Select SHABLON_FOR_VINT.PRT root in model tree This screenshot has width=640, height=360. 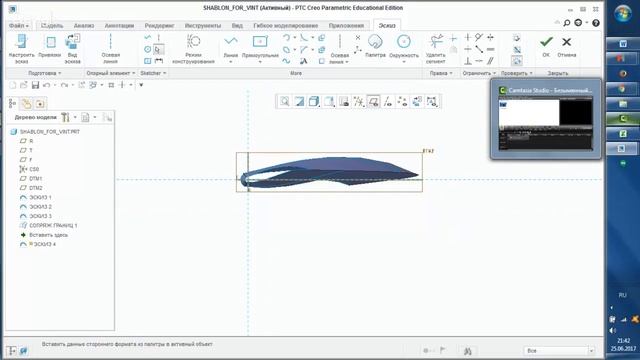click(x=45, y=131)
